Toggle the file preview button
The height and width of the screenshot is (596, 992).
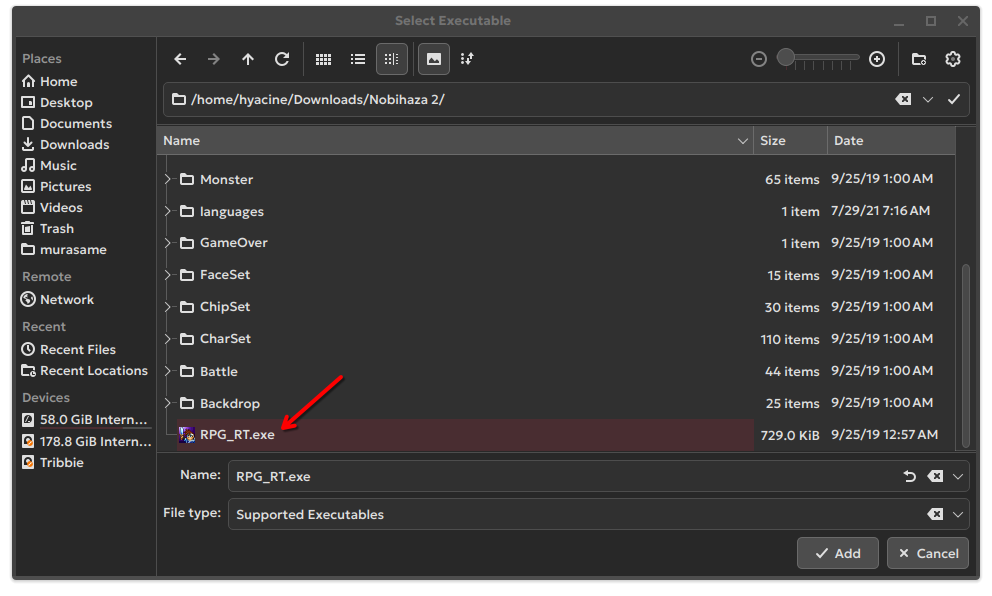pyautogui.click(x=433, y=59)
